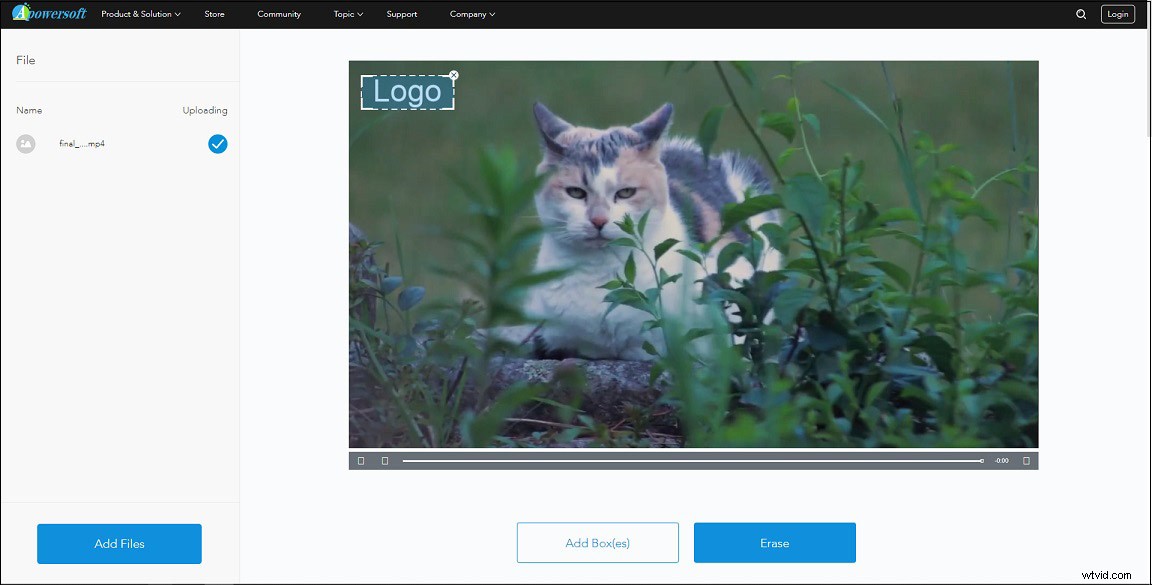Toggle the -0:00 time display

coord(1001,460)
